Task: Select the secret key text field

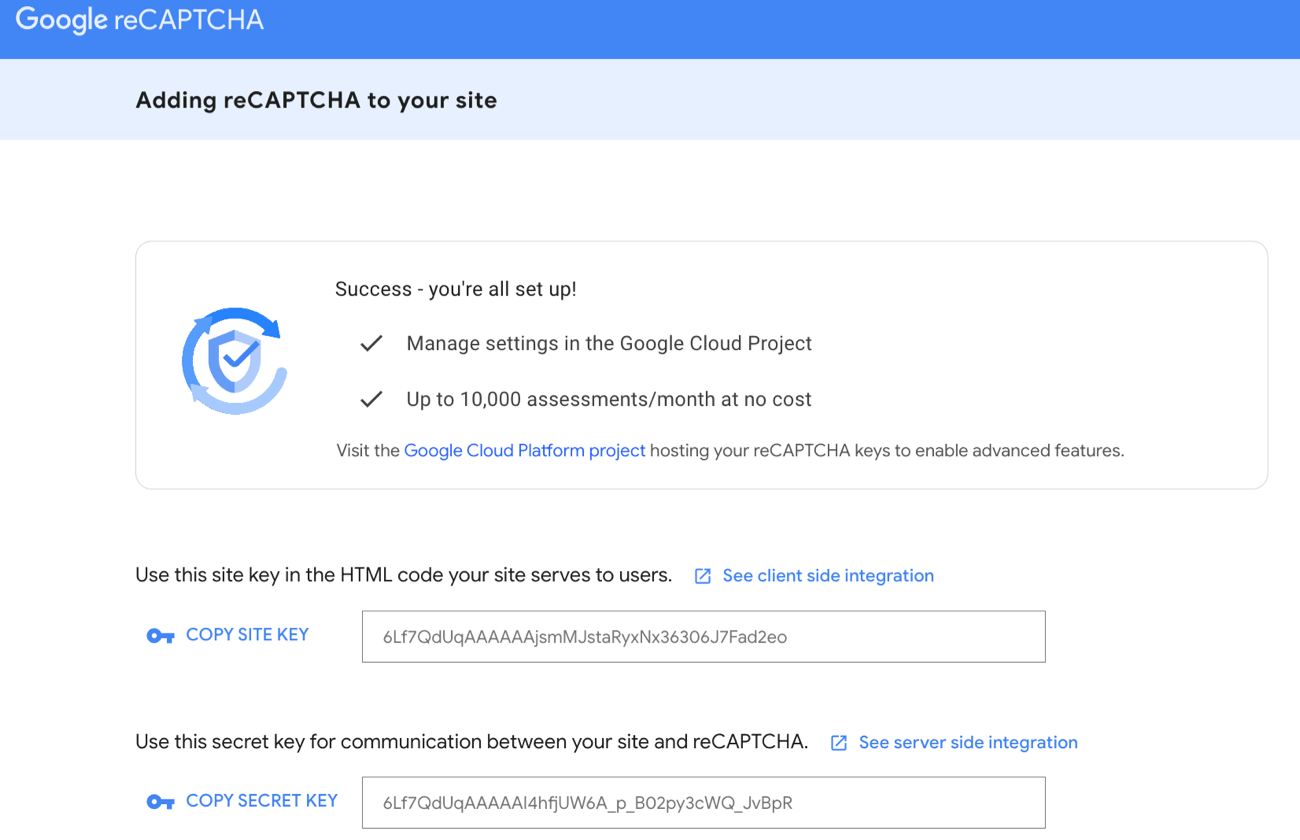Action: [x=704, y=803]
